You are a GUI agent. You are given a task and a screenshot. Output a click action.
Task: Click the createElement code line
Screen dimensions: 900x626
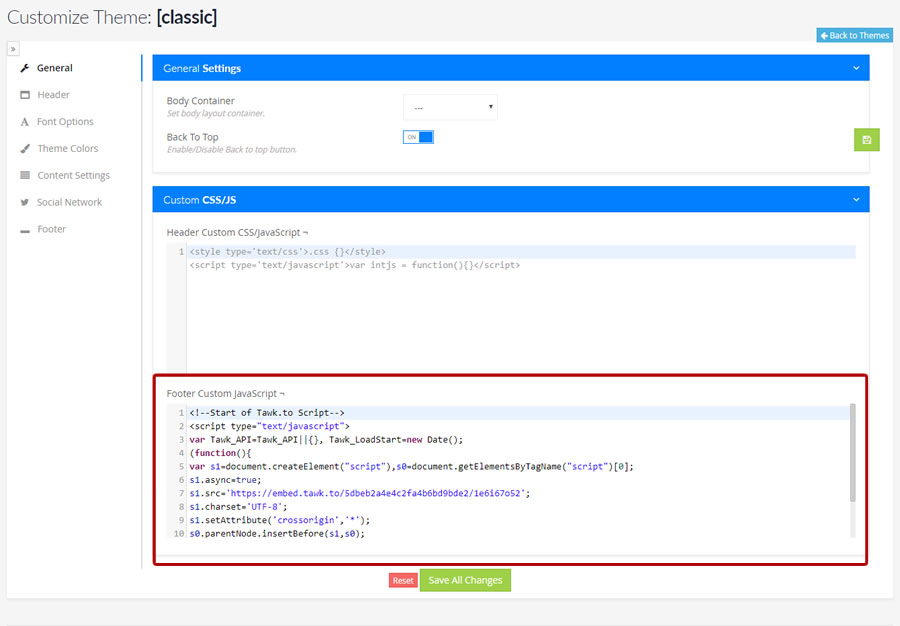pos(412,466)
